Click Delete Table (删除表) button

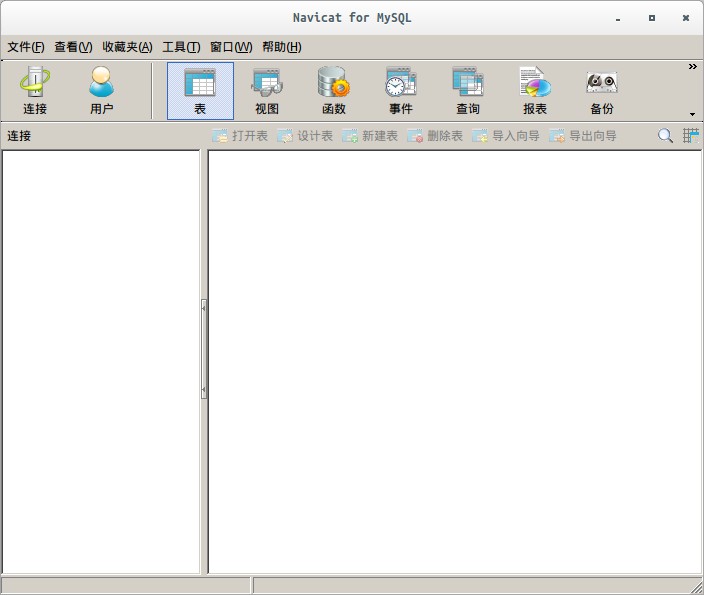435,136
